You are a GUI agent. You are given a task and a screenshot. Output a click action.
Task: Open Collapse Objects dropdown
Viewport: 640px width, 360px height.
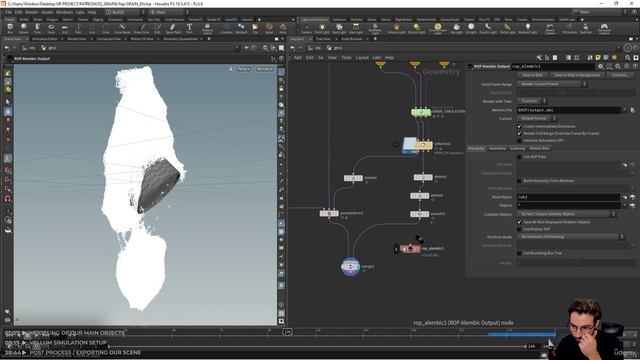567,214
